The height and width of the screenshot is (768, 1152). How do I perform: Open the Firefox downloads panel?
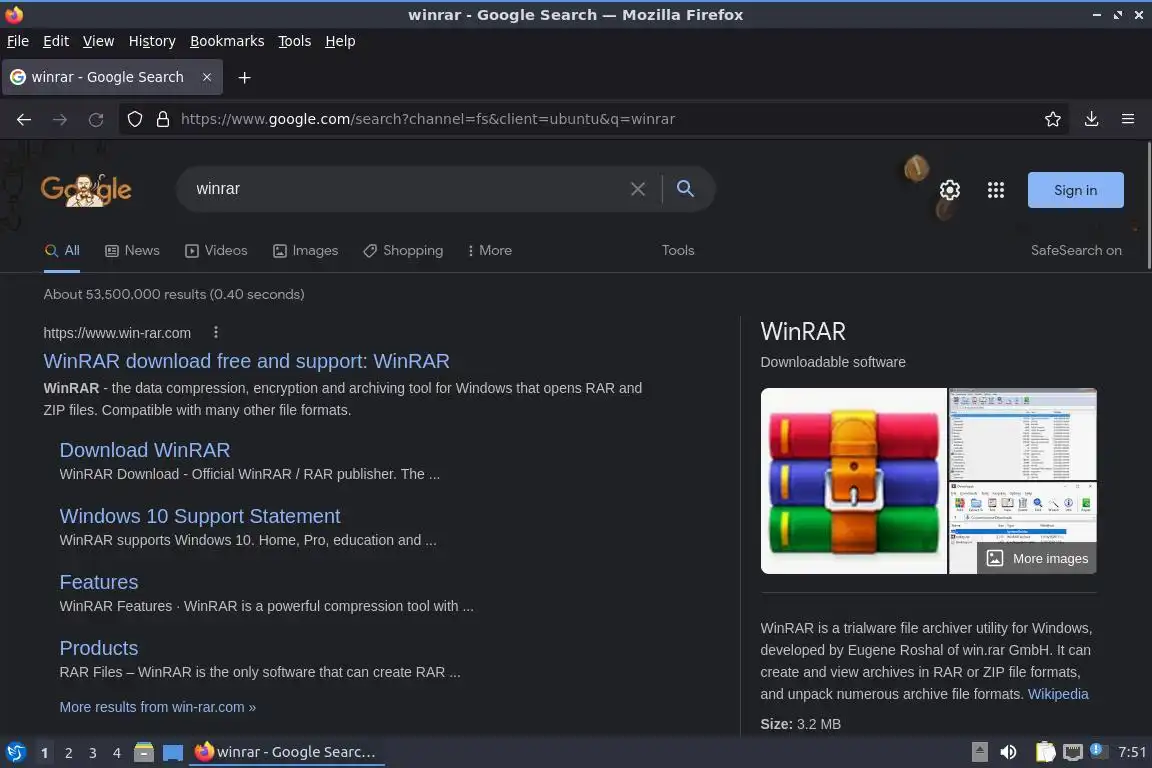pyautogui.click(x=1092, y=119)
